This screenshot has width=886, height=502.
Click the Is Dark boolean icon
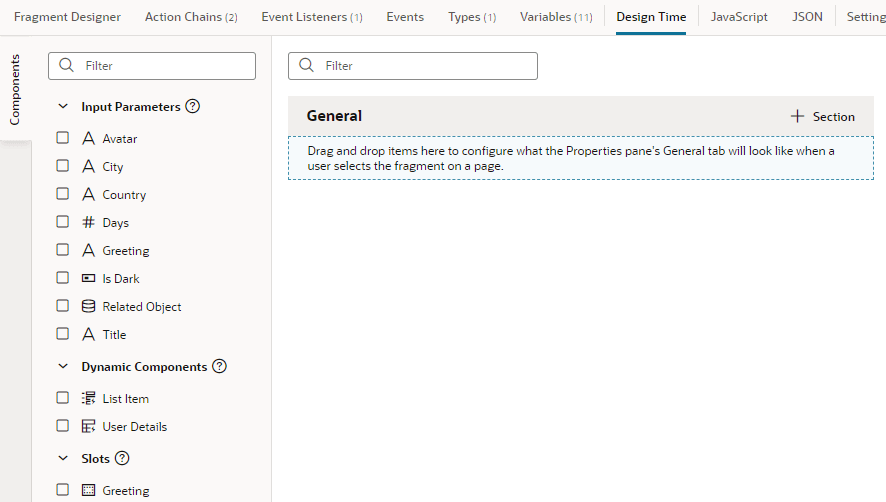point(89,278)
